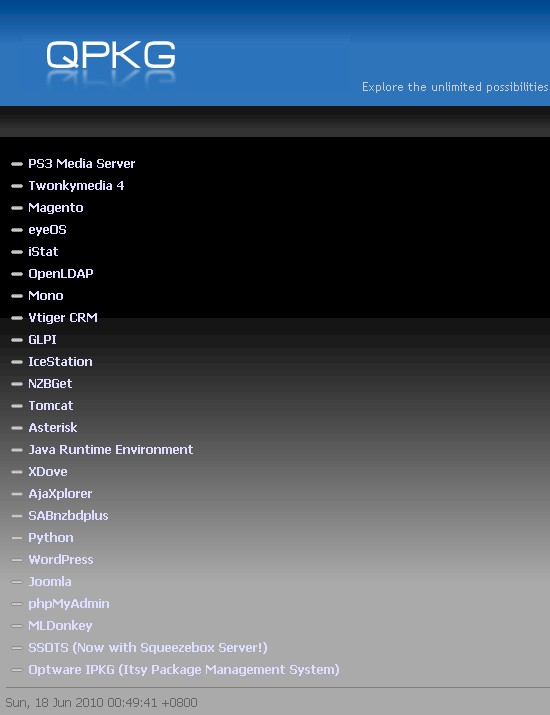Click the phpMyAdmin package link
The width and height of the screenshot is (550, 715).
coord(69,604)
